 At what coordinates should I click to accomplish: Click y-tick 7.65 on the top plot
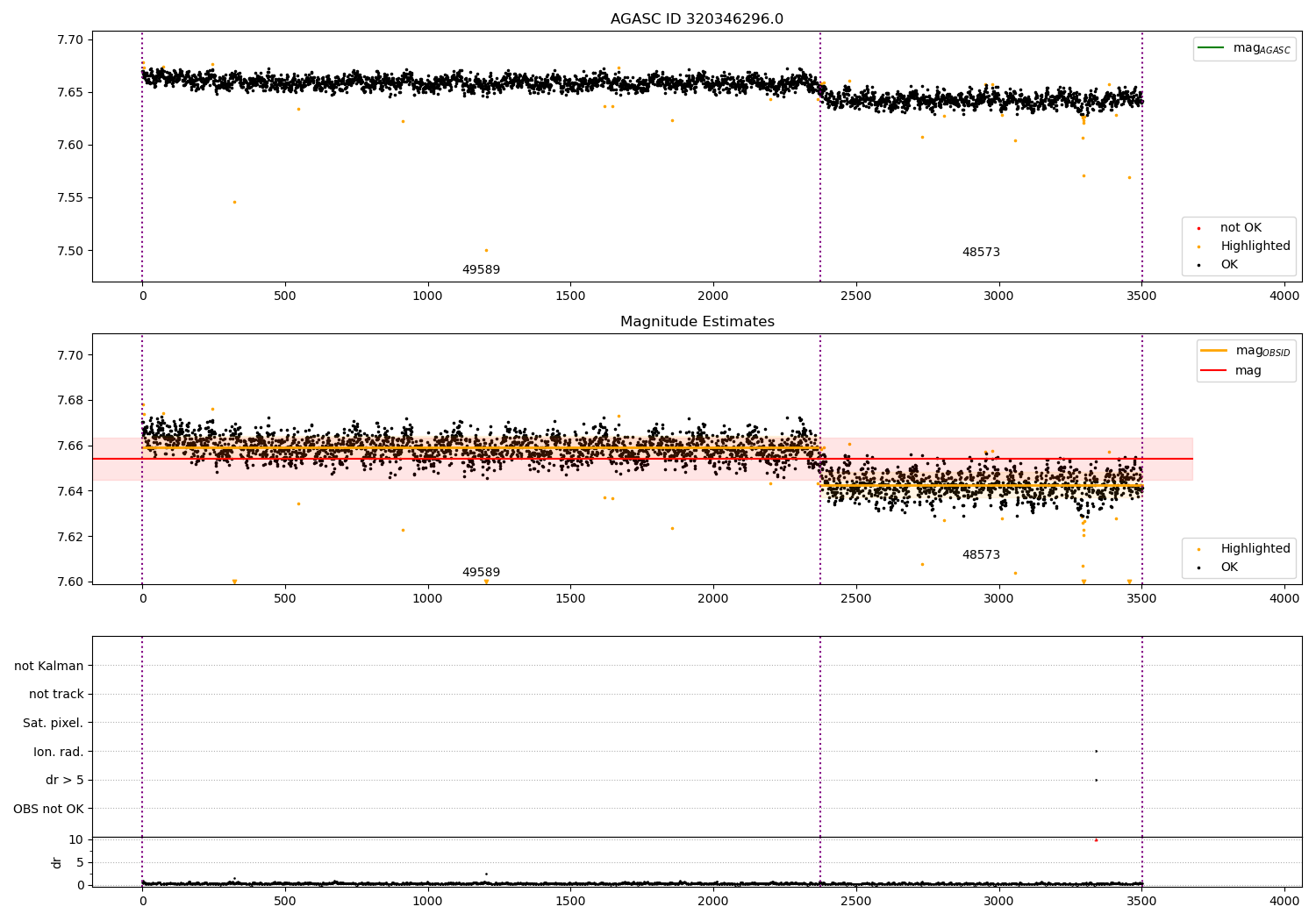pyautogui.click(x=70, y=92)
